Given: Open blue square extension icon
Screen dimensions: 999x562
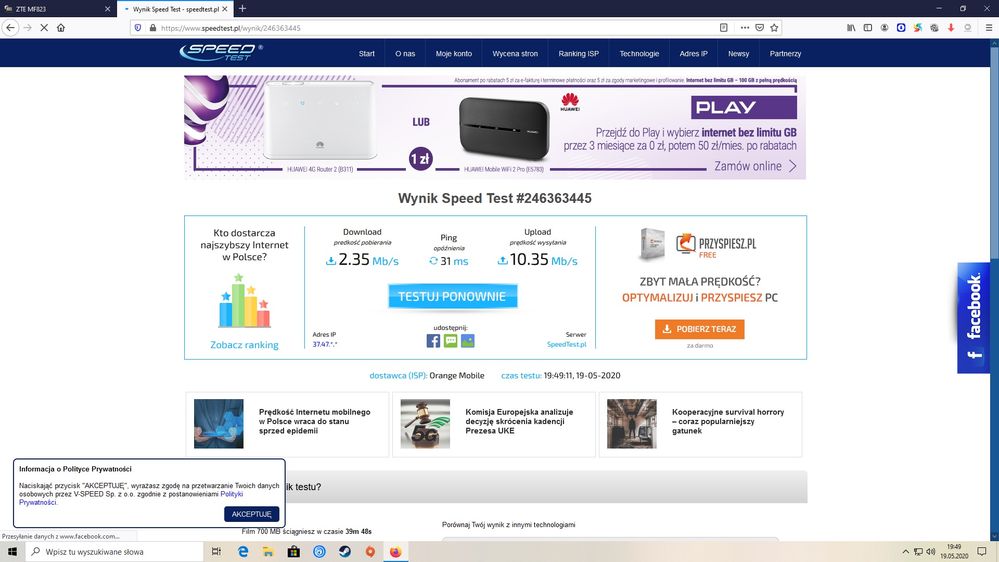Looking at the screenshot, I should [901, 28].
